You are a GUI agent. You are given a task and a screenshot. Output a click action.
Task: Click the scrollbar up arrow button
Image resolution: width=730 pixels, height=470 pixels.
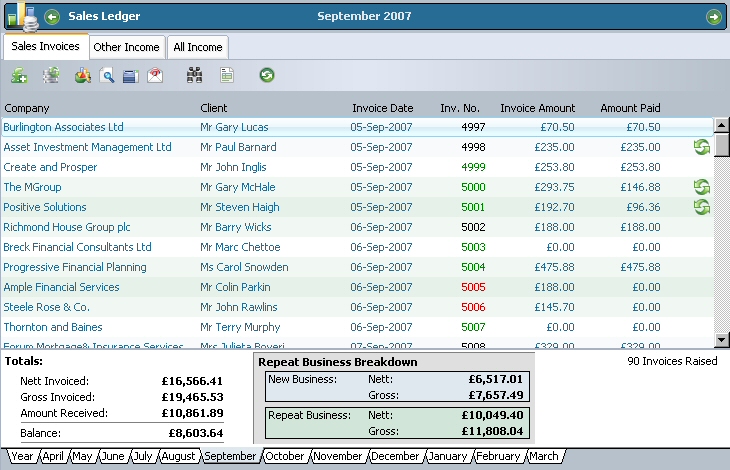point(721,125)
